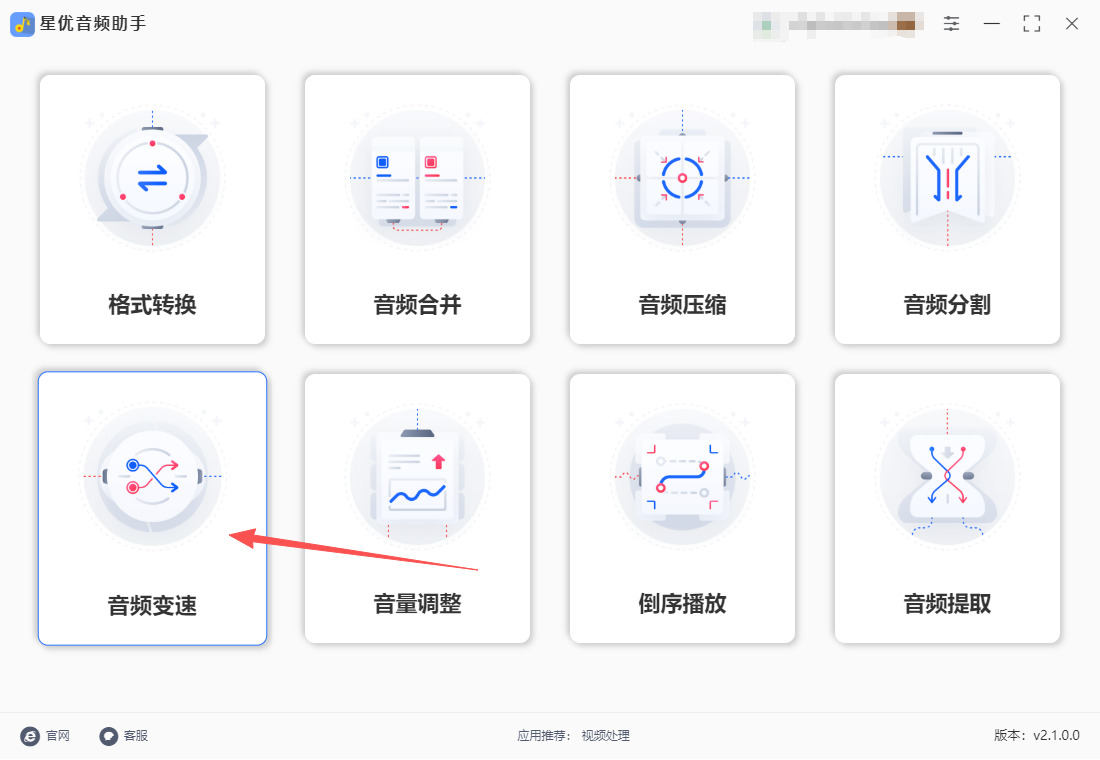The height and width of the screenshot is (760, 1100).
Task: Open the 音频压缩 audio compress icon
Action: pyautogui.click(x=682, y=178)
